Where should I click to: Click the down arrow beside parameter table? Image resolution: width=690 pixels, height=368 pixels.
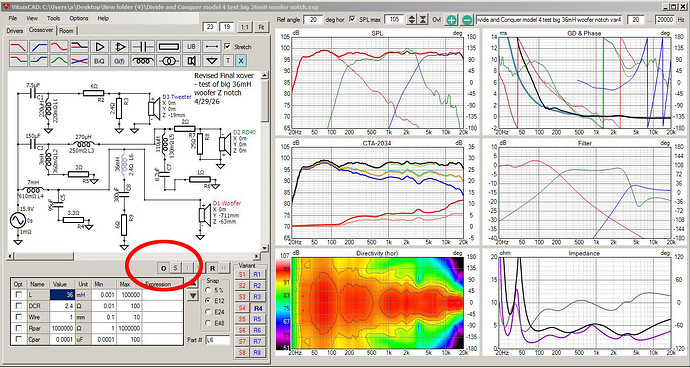[192, 296]
